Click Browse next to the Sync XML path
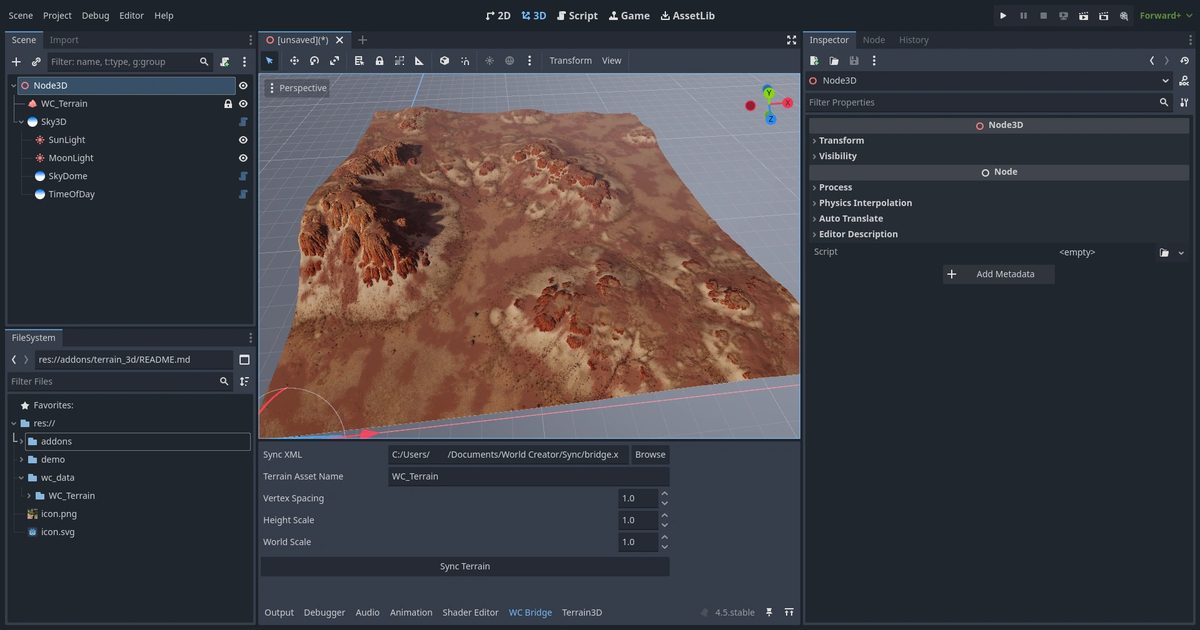This screenshot has height=630, width=1200. (x=649, y=454)
